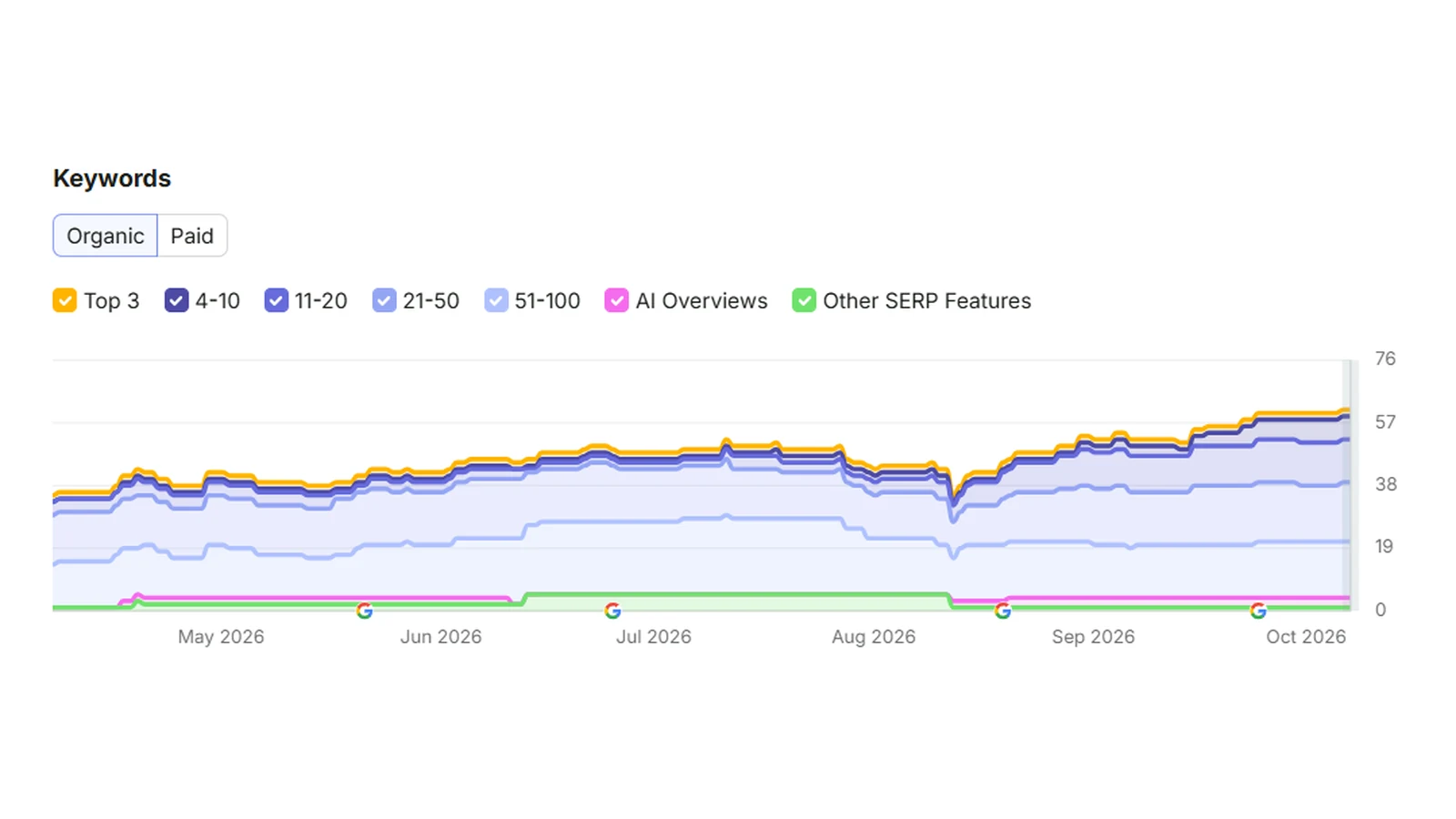Image resolution: width=1456 pixels, height=819 pixels.
Task: Open the Google update marker before Oct 2026
Action: pos(1259,611)
